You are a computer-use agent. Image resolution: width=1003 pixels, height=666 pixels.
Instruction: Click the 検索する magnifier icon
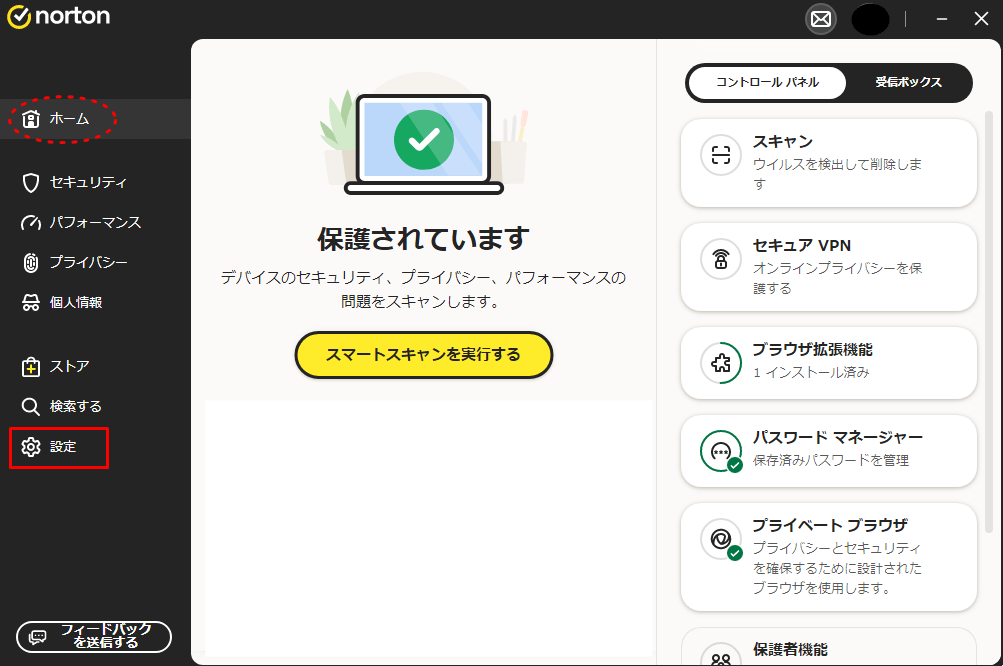coord(31,406)
